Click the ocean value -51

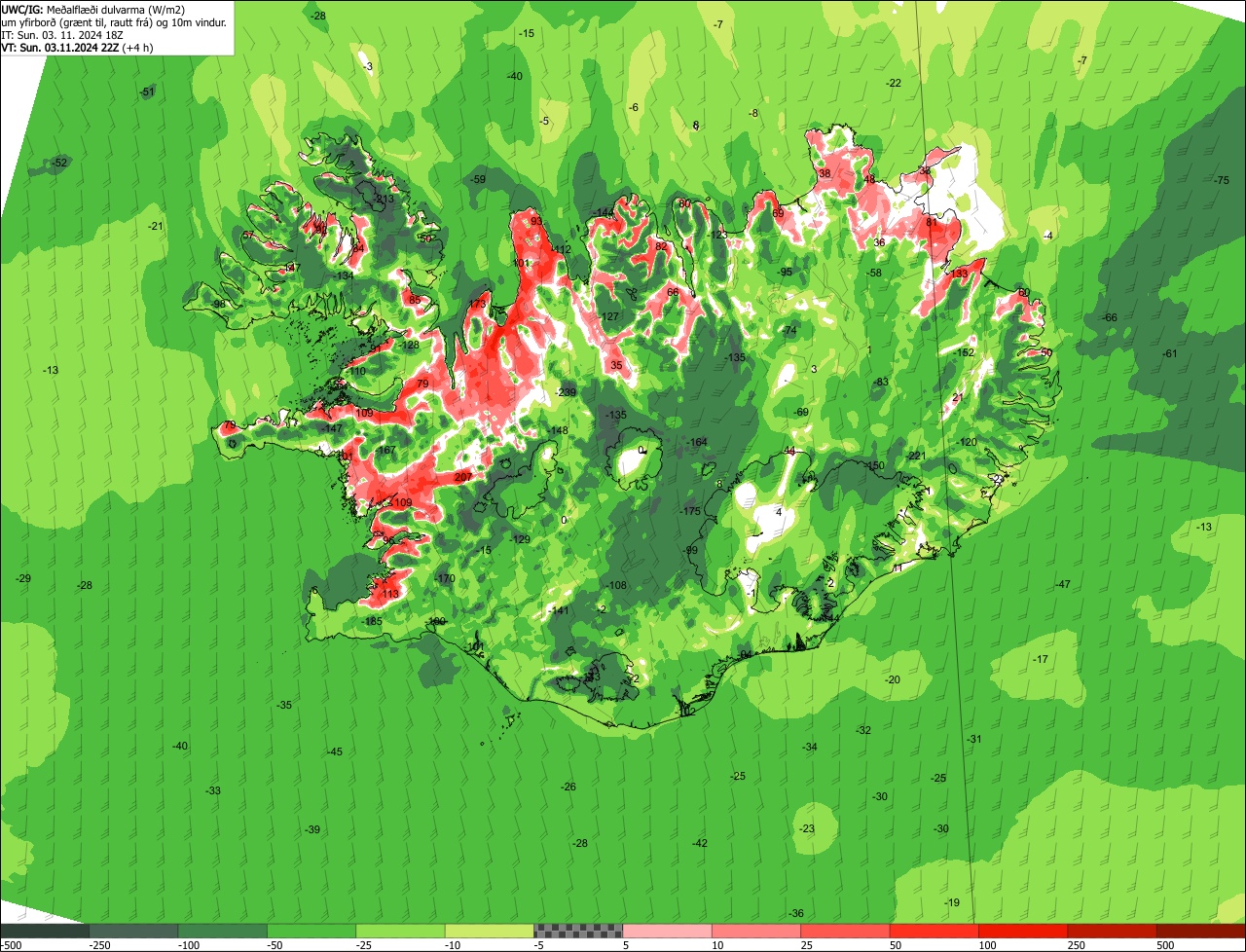(x=147, y=92)
